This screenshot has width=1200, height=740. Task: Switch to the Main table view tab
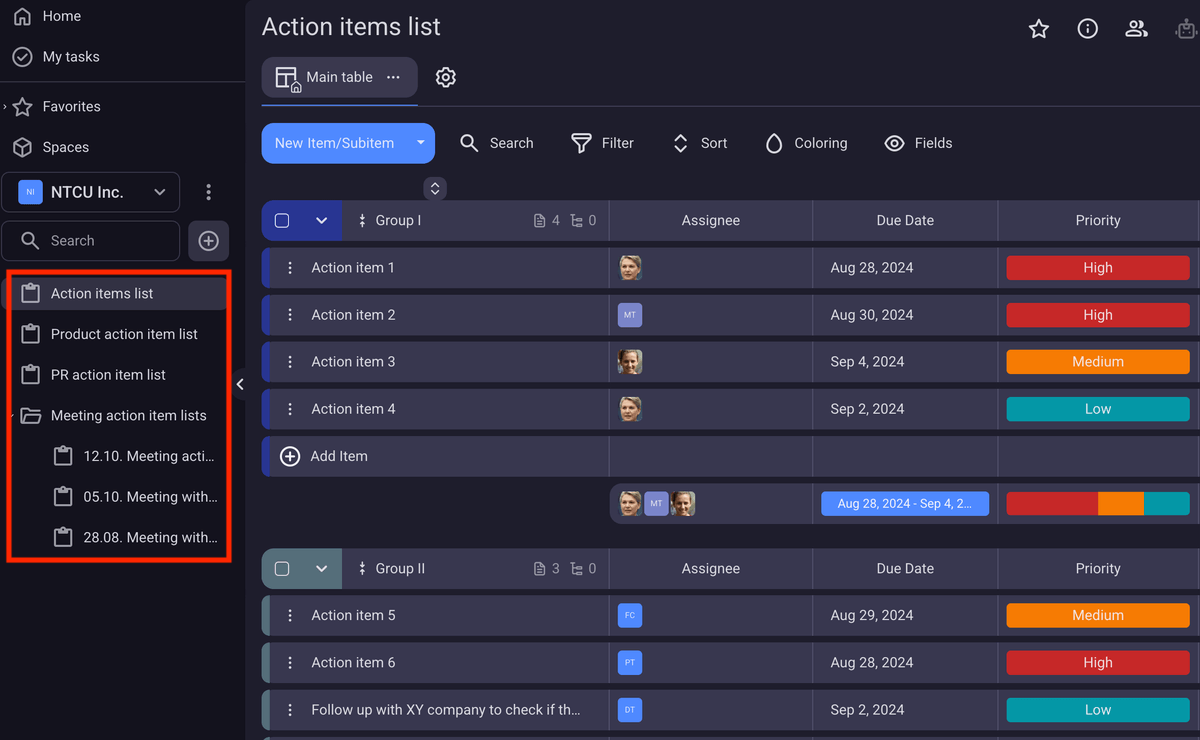[x=339, y=77]
